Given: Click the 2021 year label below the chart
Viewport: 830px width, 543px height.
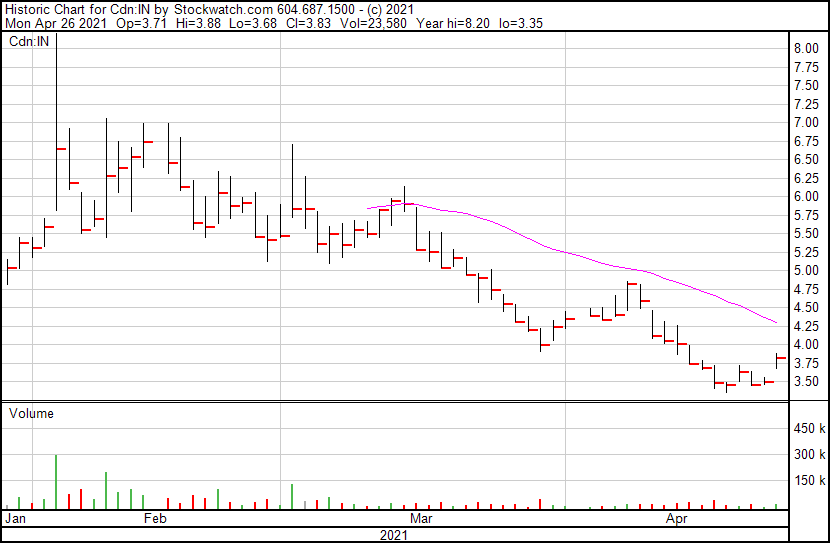Looking at the screenshot, I should [394, 535].
